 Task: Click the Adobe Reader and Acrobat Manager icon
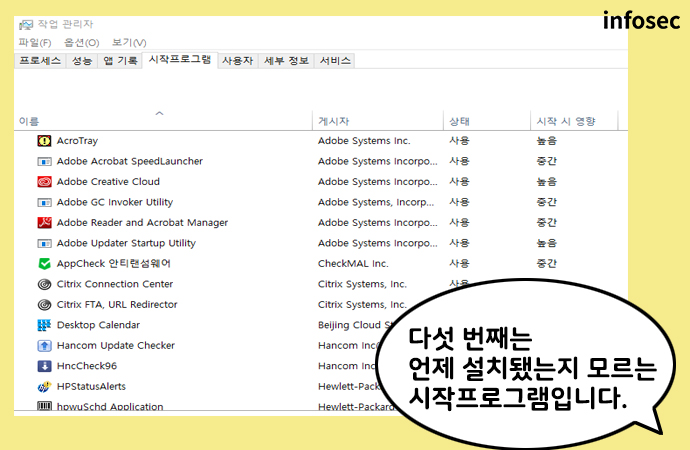[x=44, y=223]
